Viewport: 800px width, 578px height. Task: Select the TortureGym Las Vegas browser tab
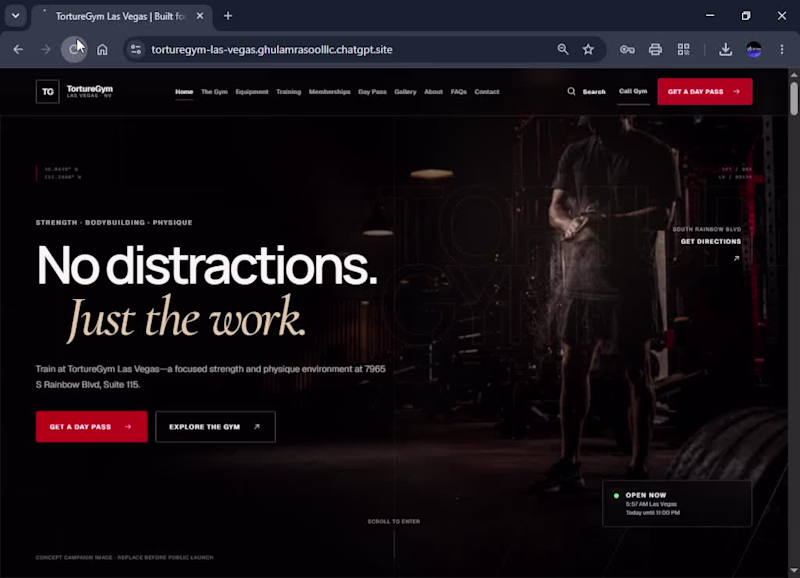(x=121, y=16)
